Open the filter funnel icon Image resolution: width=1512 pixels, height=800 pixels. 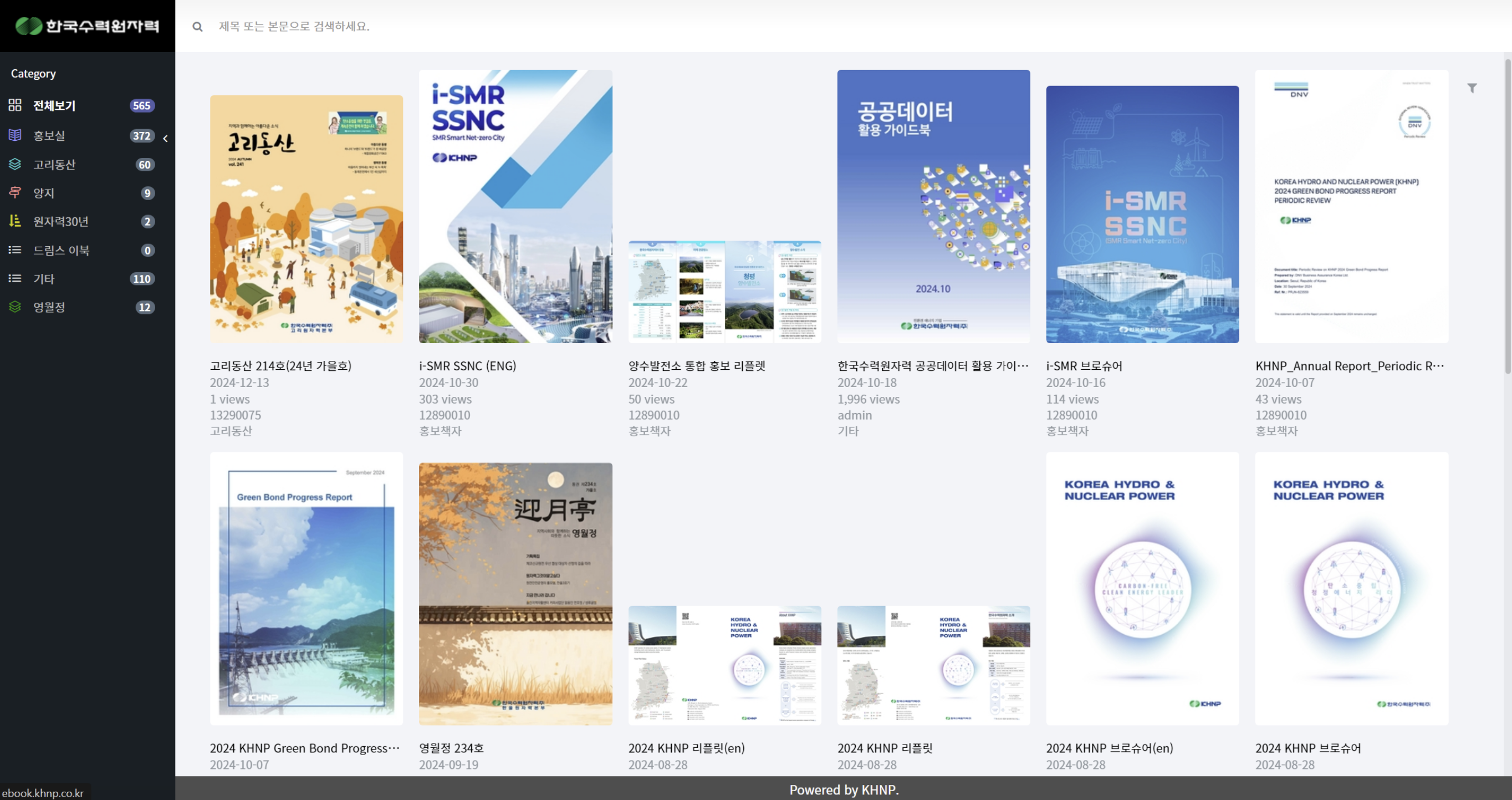pyautogui.click(x=1472, y=88)
